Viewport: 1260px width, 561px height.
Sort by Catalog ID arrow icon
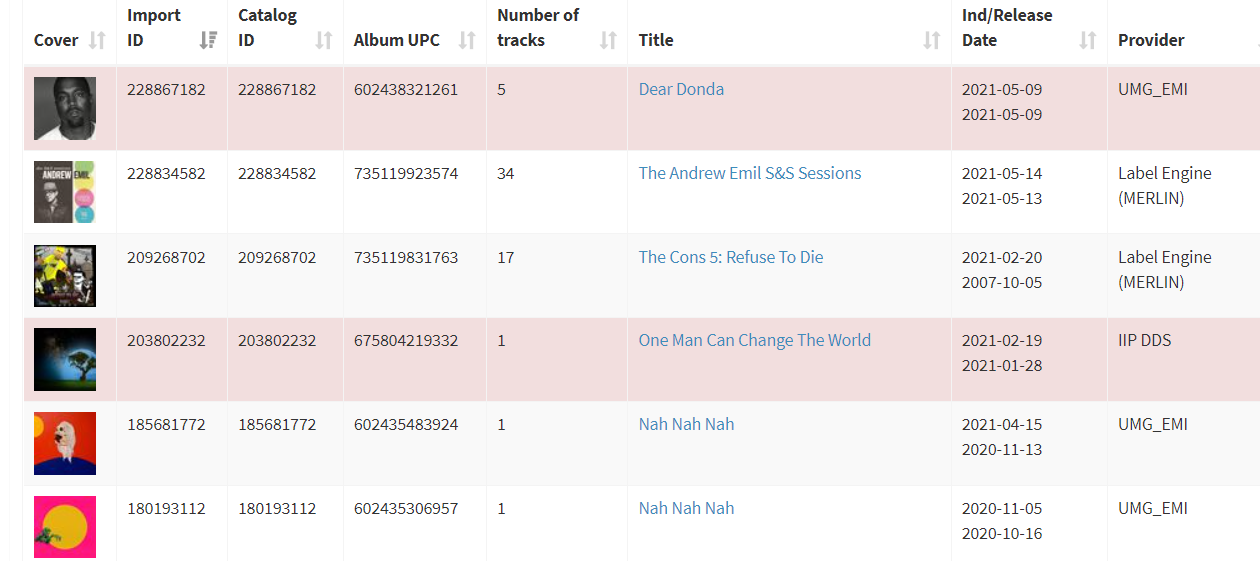click(323, 40)
